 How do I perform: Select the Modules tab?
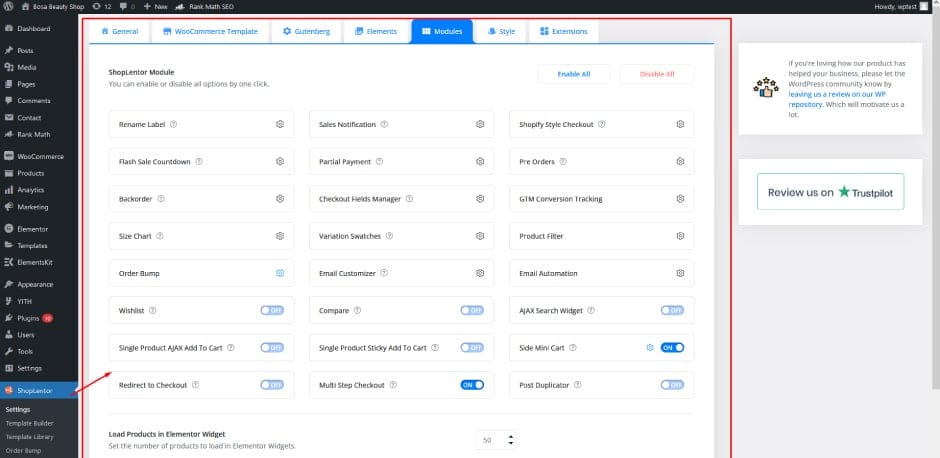[442, 31]
